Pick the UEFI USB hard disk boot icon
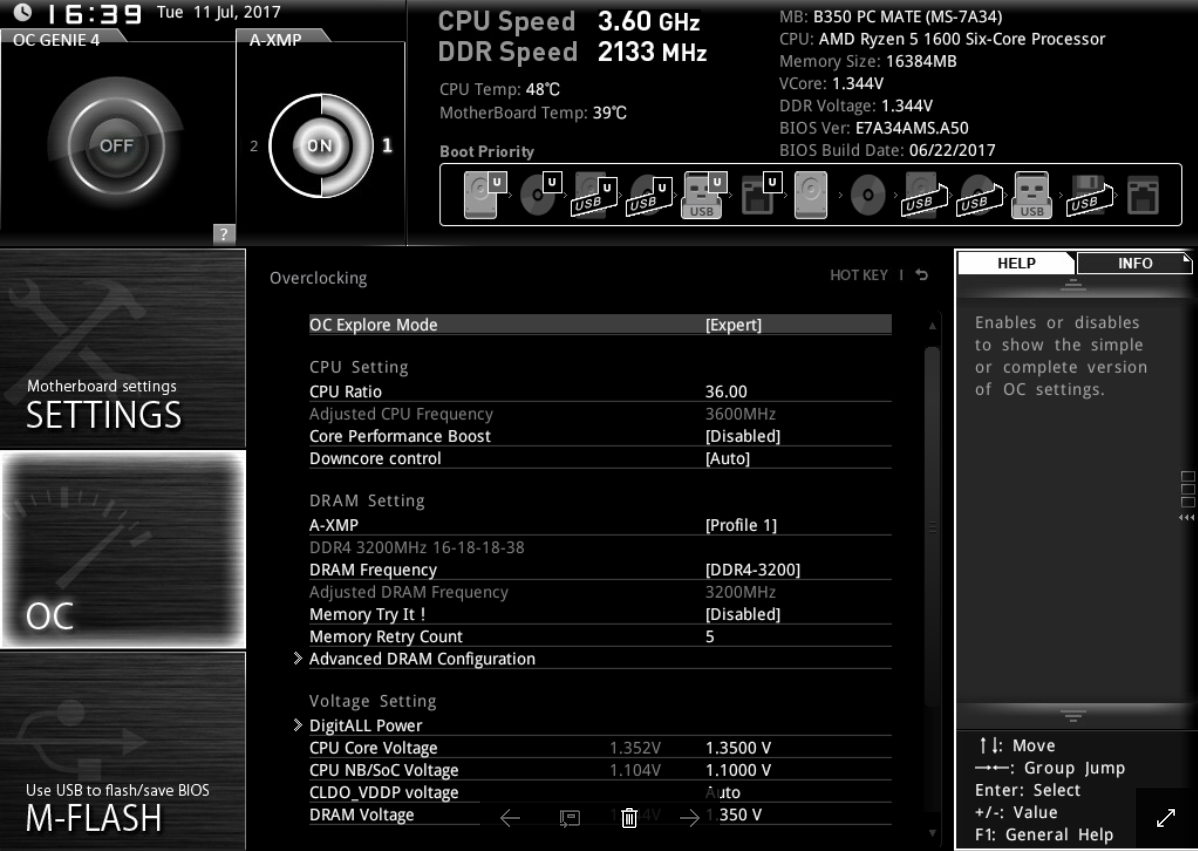This screenshot has width=1198, height=851. tap(595, 196)
